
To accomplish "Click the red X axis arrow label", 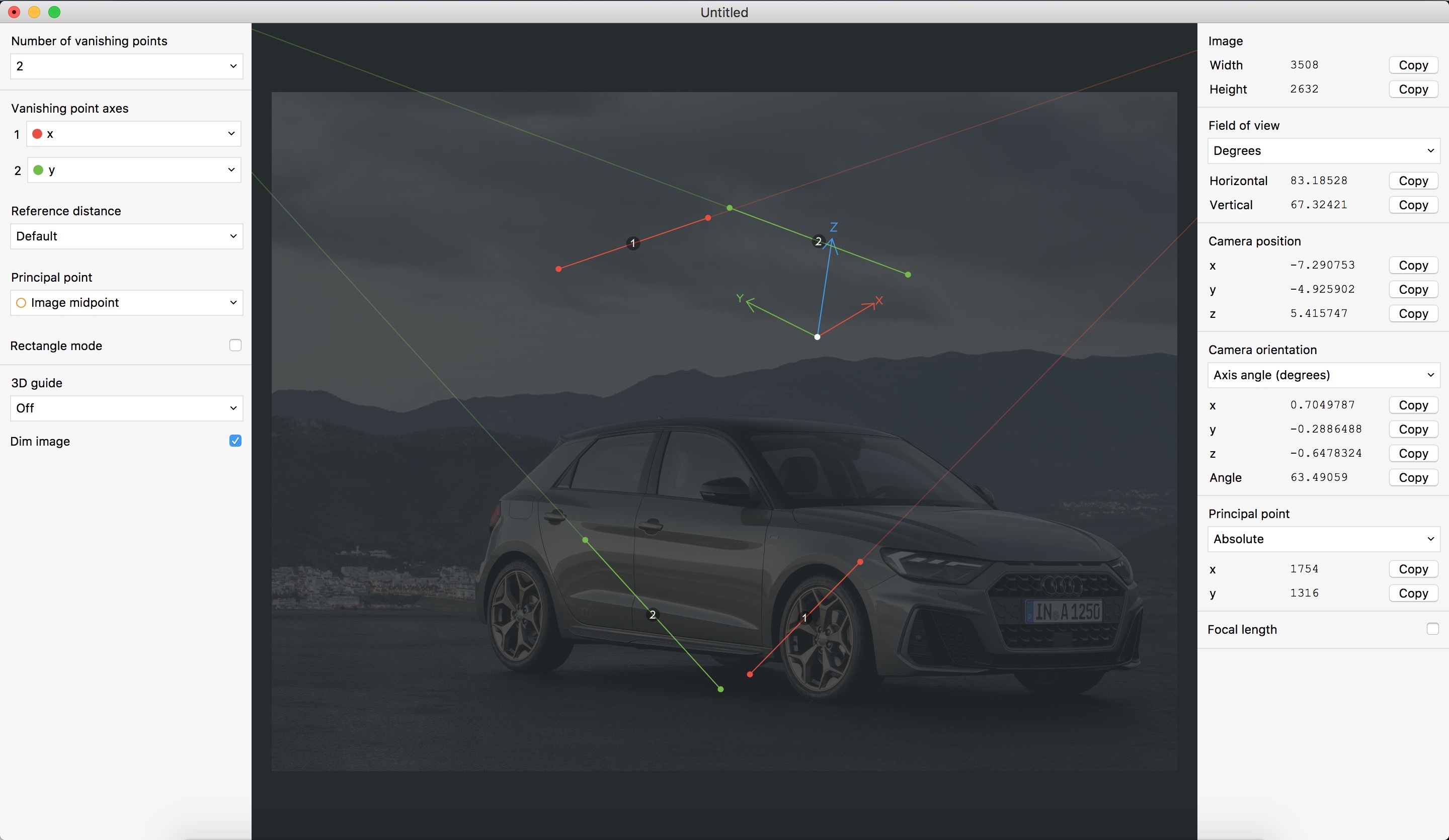I will click(x=878, y=300).
